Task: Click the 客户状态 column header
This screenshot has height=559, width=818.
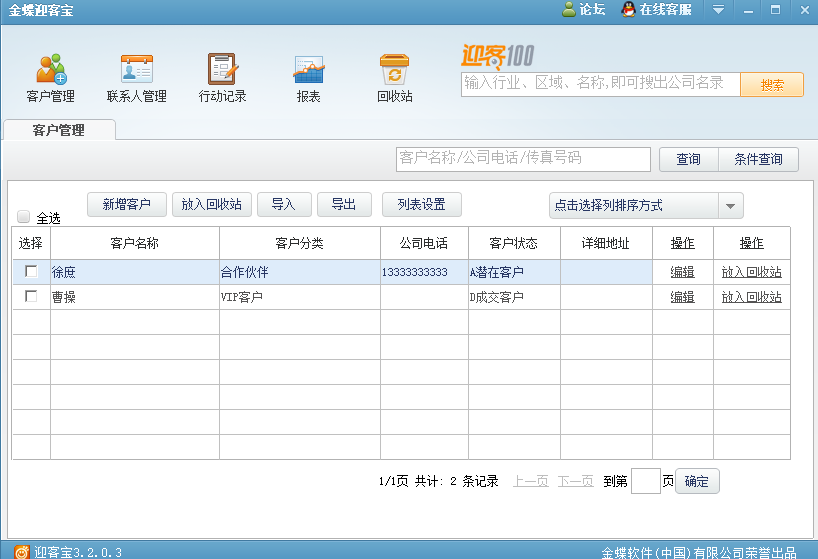Action: tap(514, 243)
